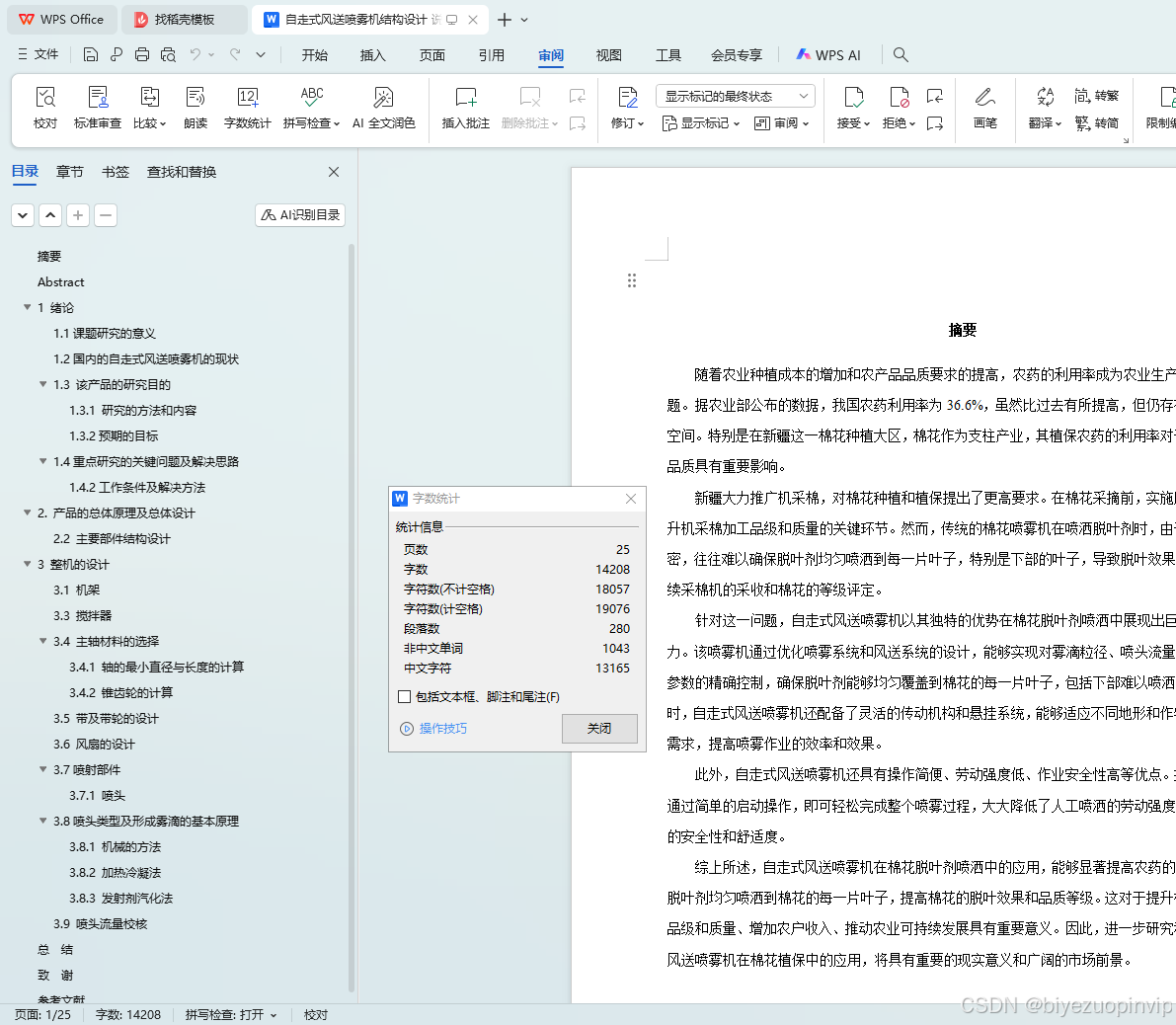Jump to Abstract in outline
This screenshot has width=1176, height=1025.
(61, 282)
